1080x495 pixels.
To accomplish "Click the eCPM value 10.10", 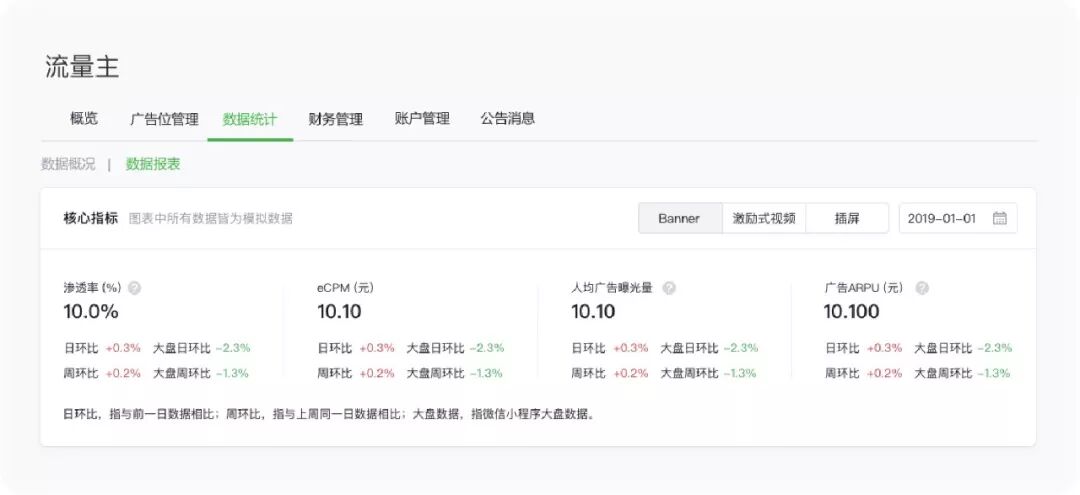I will (339, 312).
